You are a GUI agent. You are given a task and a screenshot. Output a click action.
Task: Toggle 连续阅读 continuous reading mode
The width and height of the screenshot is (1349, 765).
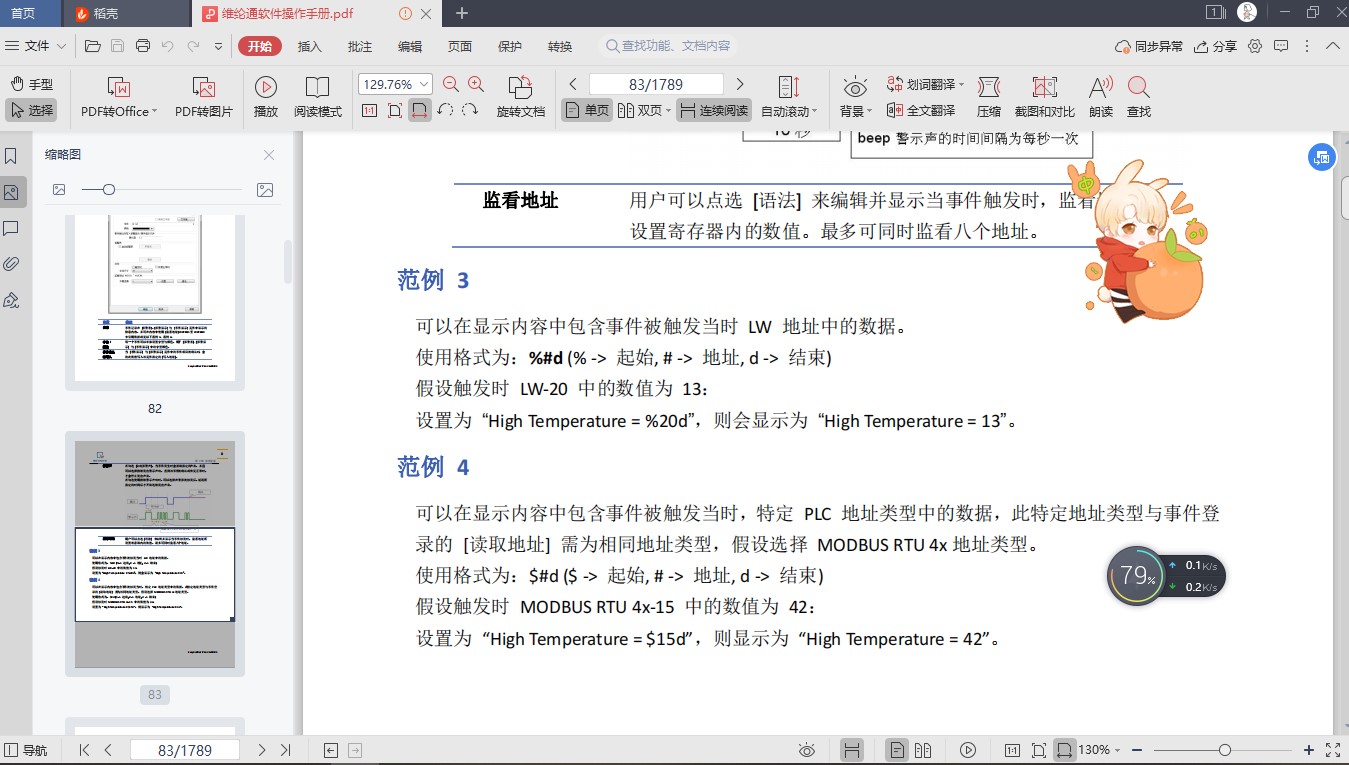tap(713, 110)
